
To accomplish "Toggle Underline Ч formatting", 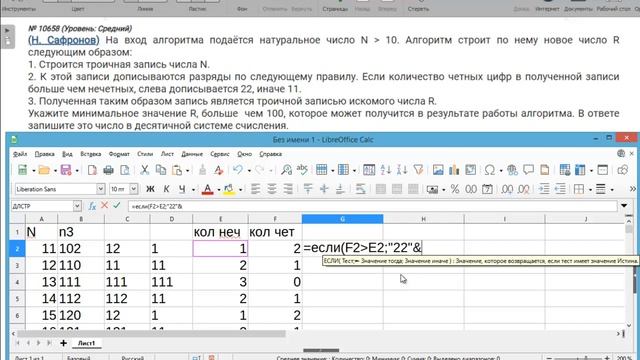I will [x=182, y=189].
